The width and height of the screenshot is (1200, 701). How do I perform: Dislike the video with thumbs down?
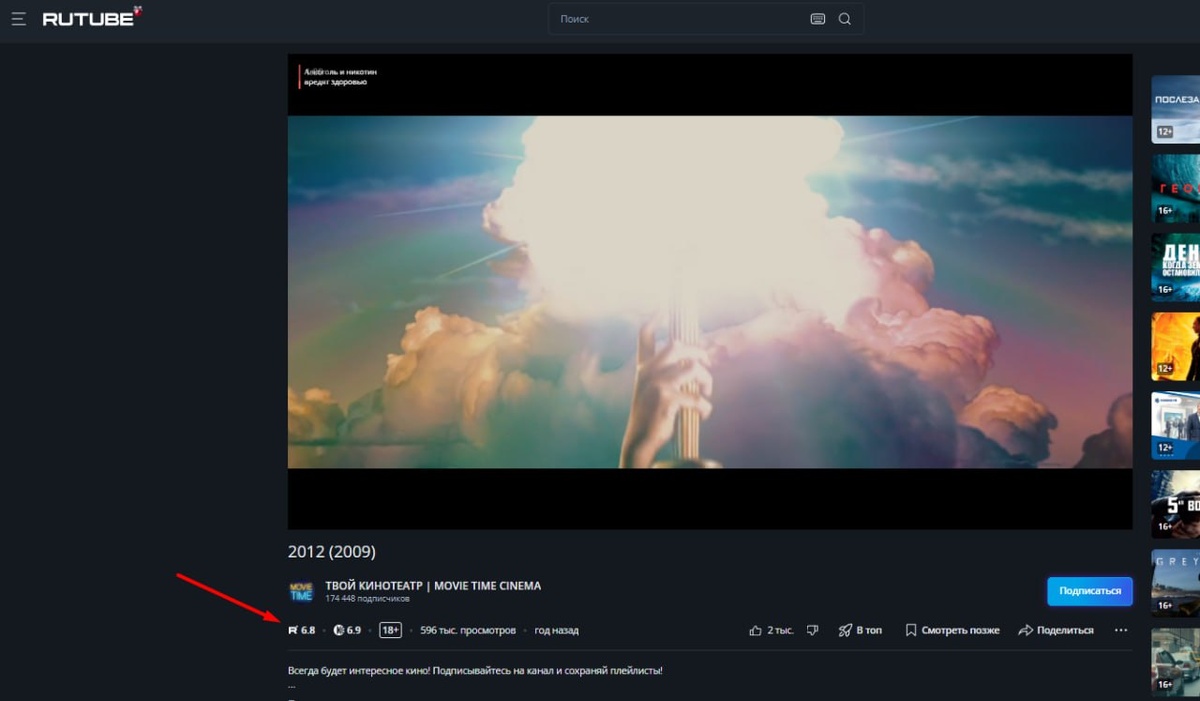click(813, 630)
